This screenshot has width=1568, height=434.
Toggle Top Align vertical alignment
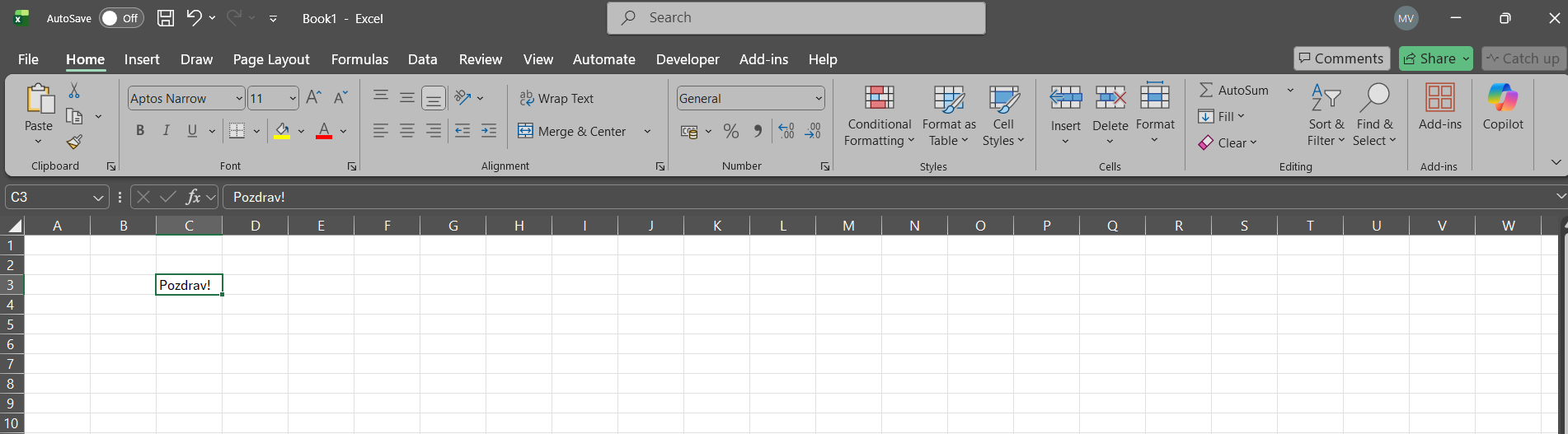click(380, 97)
